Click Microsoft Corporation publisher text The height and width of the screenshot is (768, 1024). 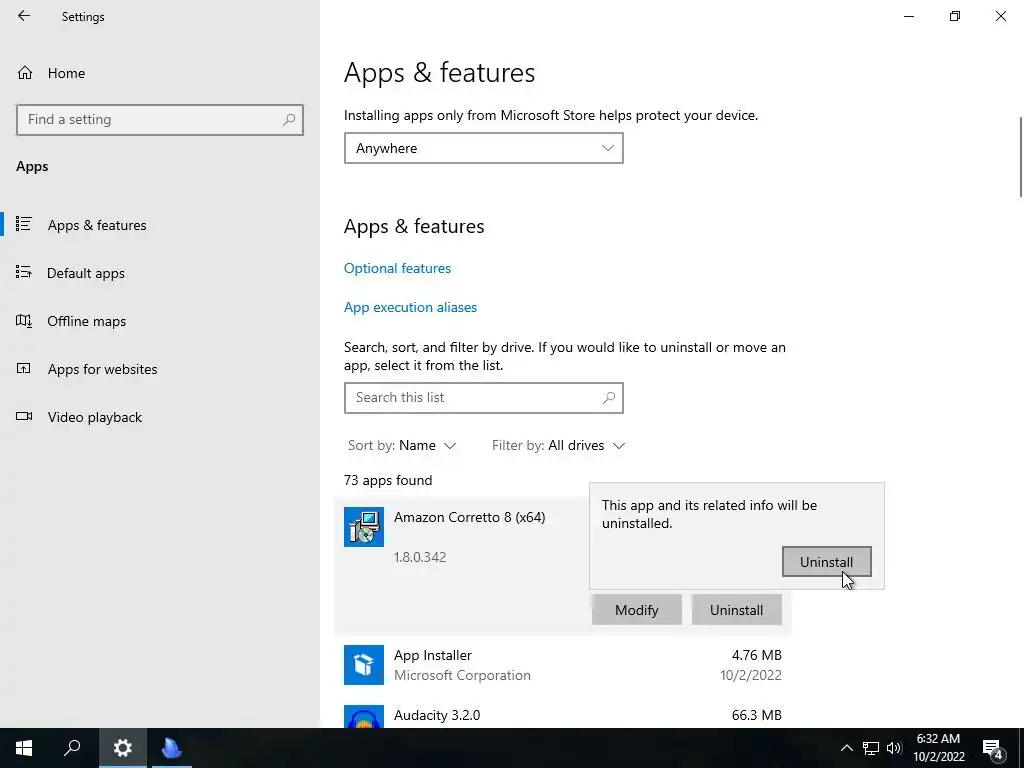(x=462, y=675)
